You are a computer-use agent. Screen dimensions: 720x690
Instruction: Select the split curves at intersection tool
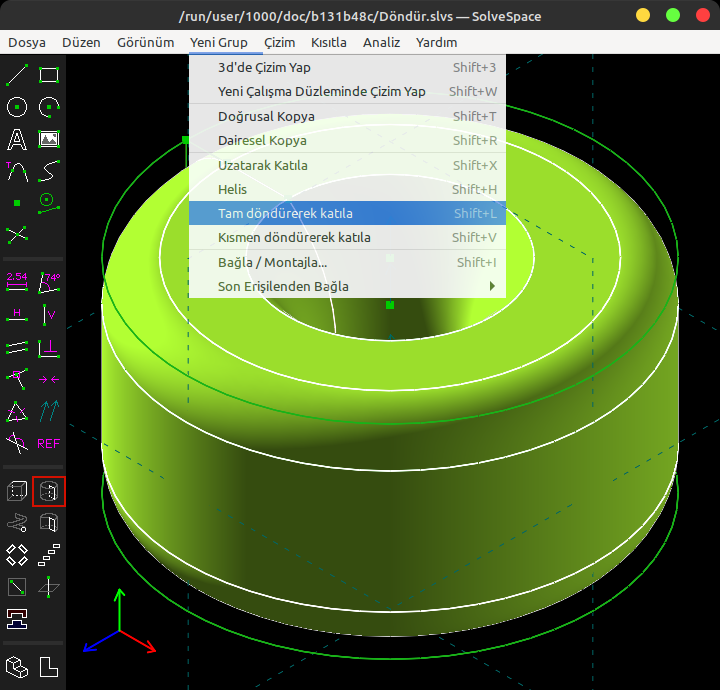click(17, 235)
